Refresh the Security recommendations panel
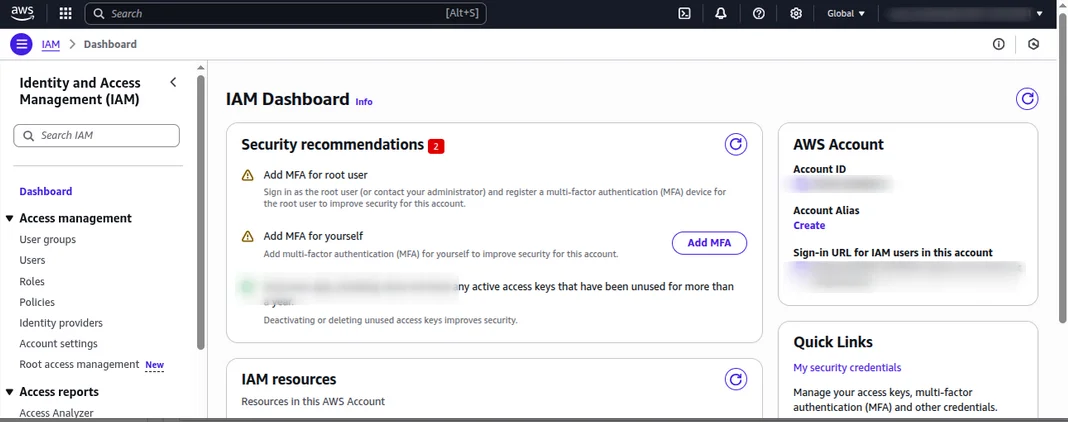1068x422 pixels. tap(736, 145)
